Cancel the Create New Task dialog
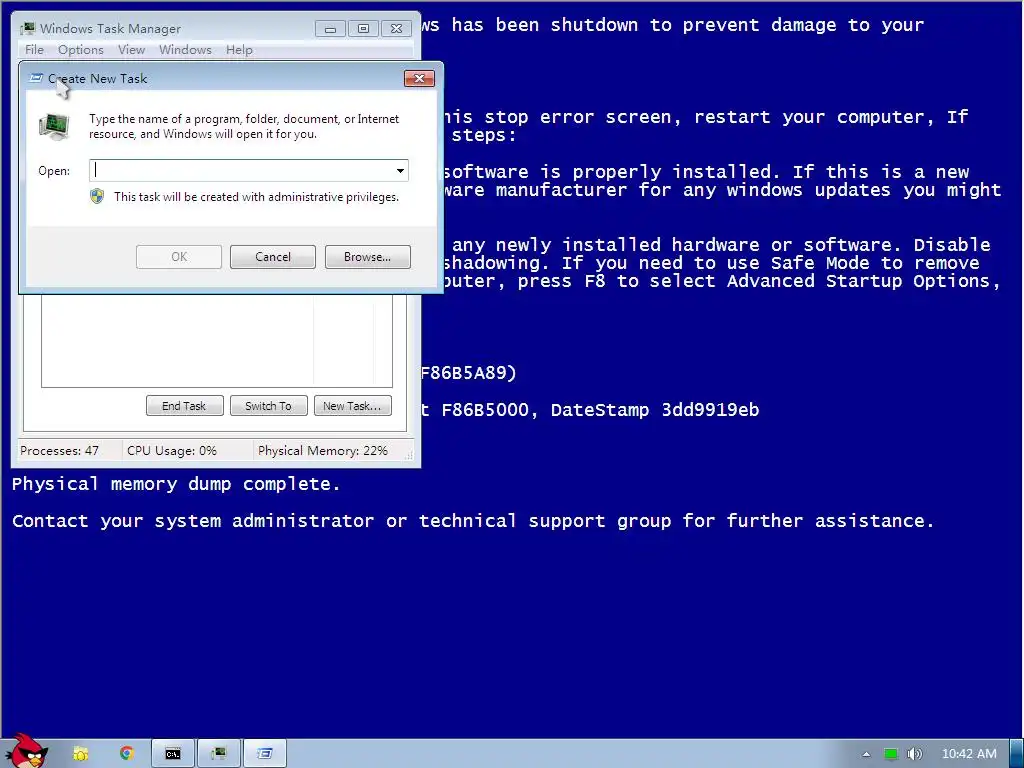The image size is (1024, 768). tap(273, 257)
